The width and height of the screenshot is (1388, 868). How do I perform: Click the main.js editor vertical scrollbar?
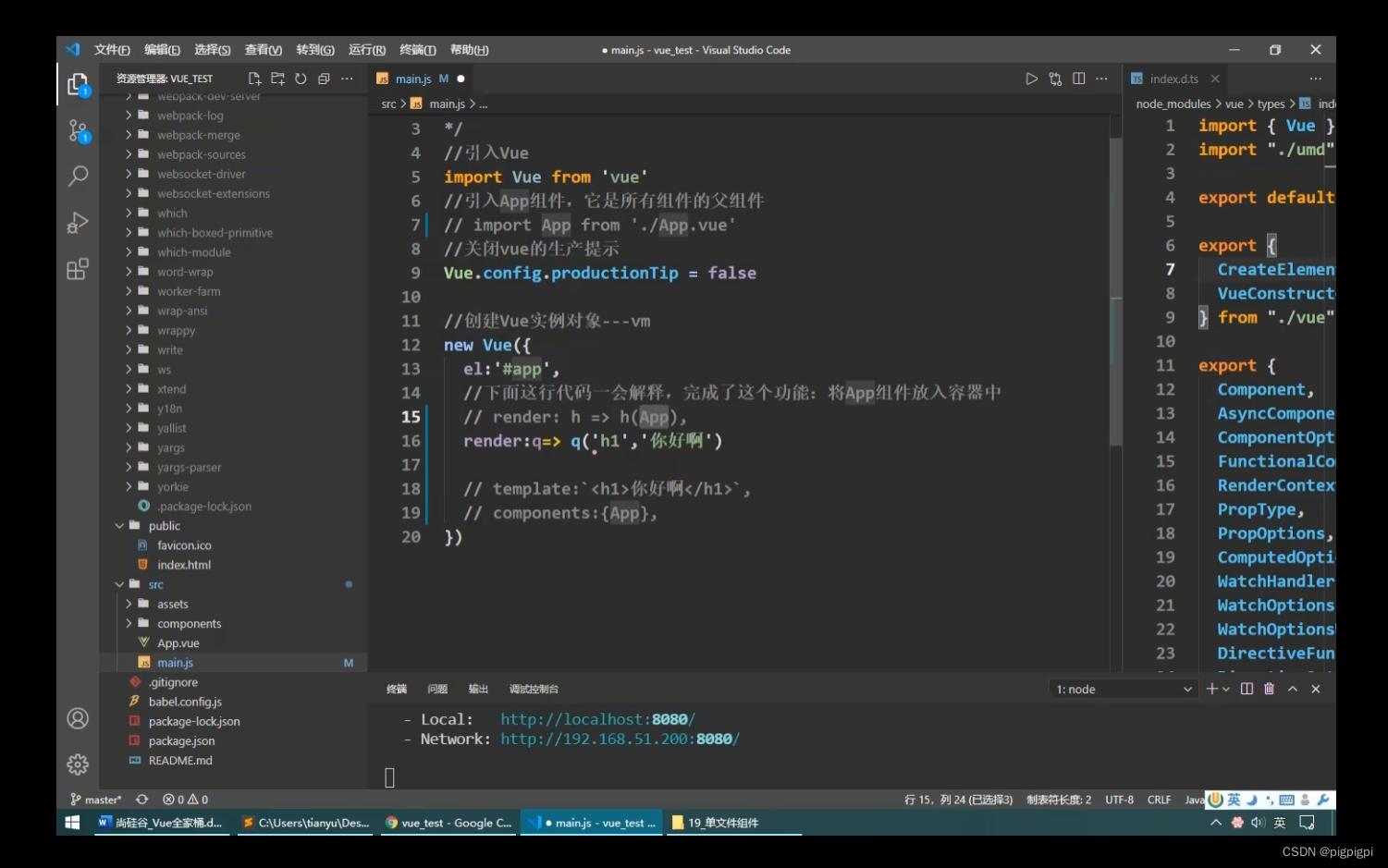pyautogui.click(x=1116, y=292)
